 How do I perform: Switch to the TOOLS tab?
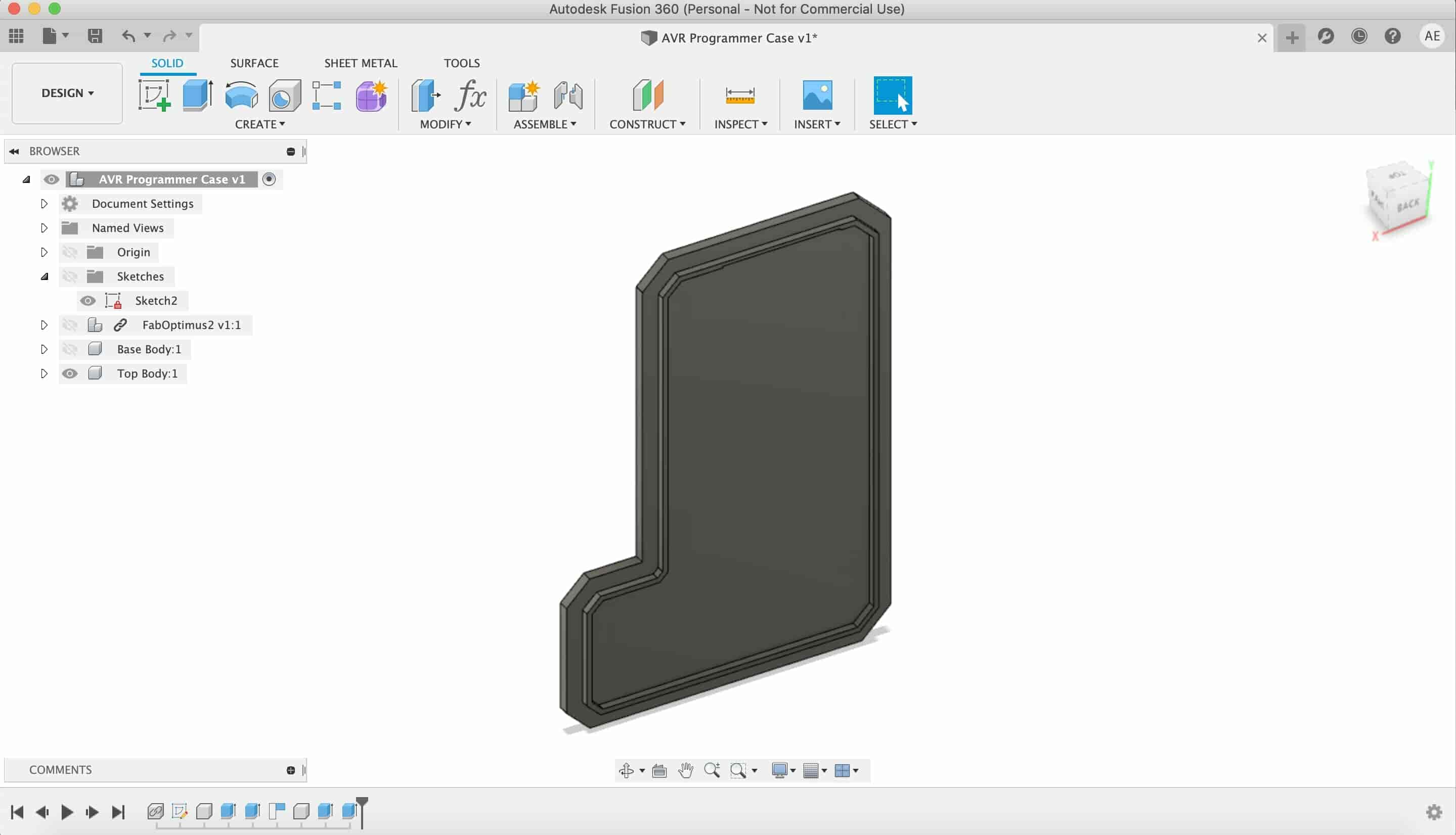point(462,63)
